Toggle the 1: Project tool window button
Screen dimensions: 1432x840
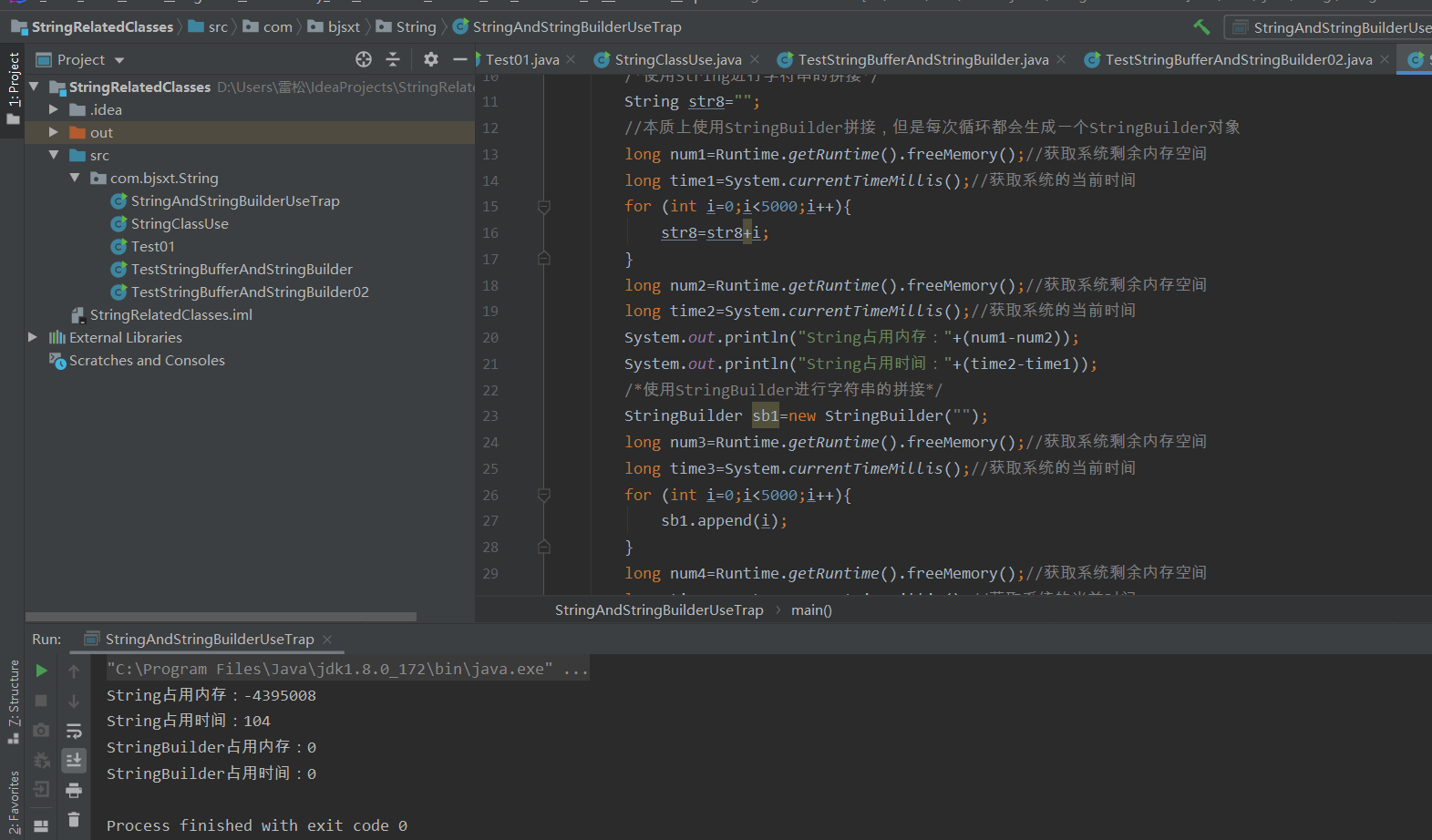[x=13, y=89]
